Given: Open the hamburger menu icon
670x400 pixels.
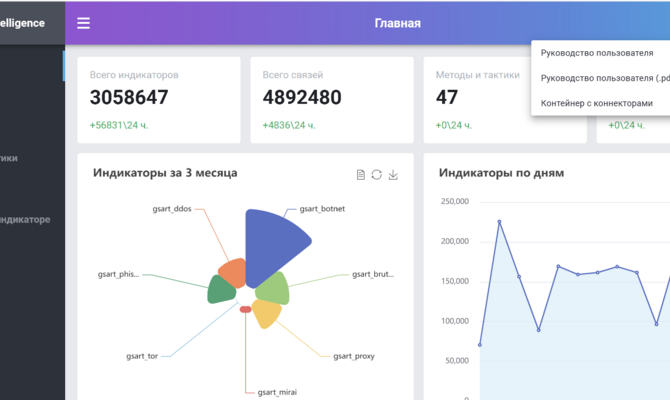Looking at the screenshot, I should 83,23.
